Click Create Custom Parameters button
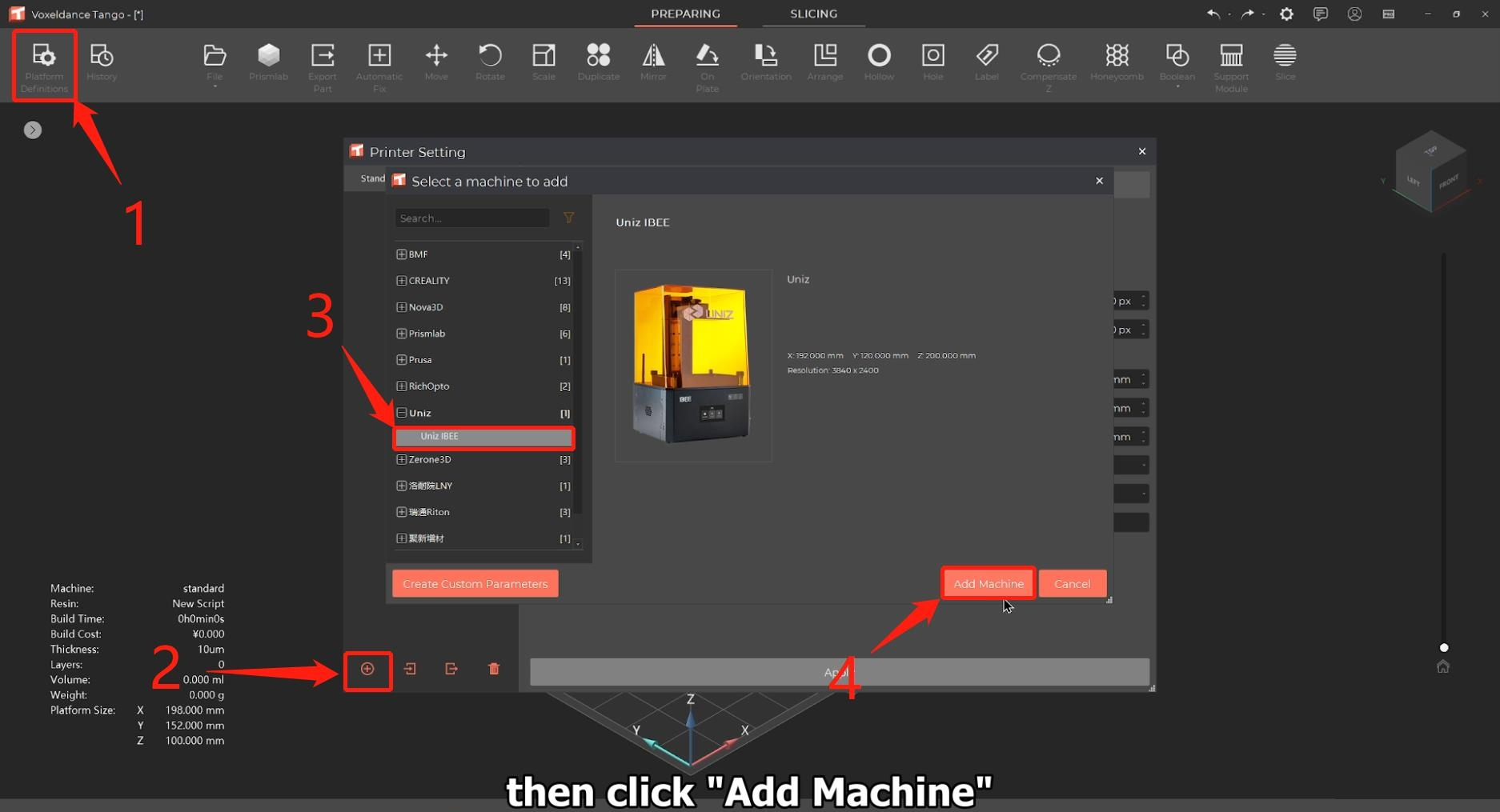Image resolution: width=1500 pixels, height=812 pixels. 475,583
